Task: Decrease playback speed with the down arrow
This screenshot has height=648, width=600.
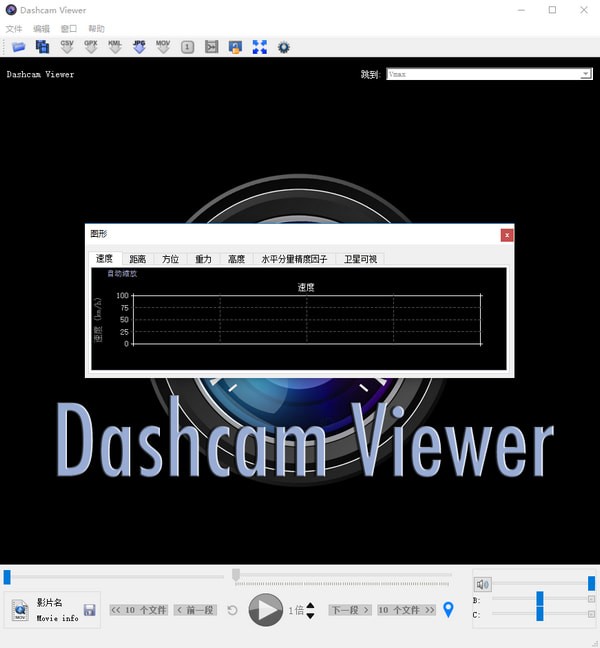Action: click(310, 616)
